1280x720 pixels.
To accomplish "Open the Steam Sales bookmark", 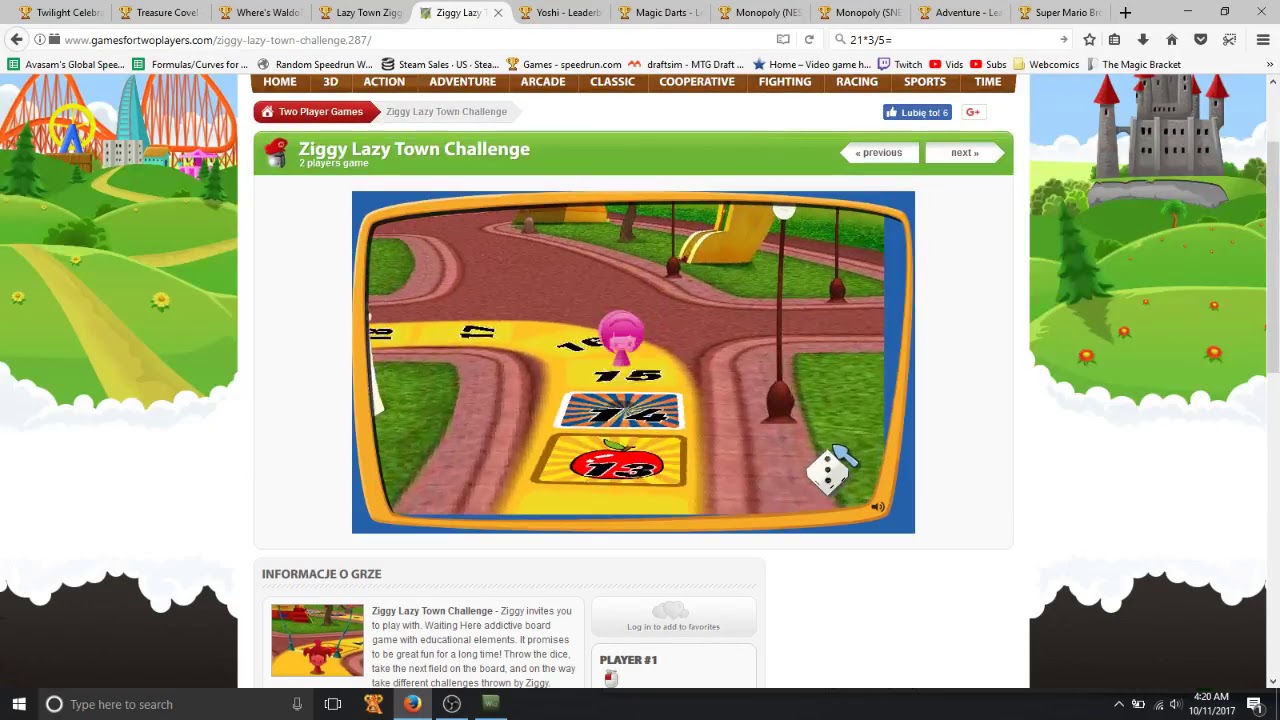I will [x=440, y=64].
